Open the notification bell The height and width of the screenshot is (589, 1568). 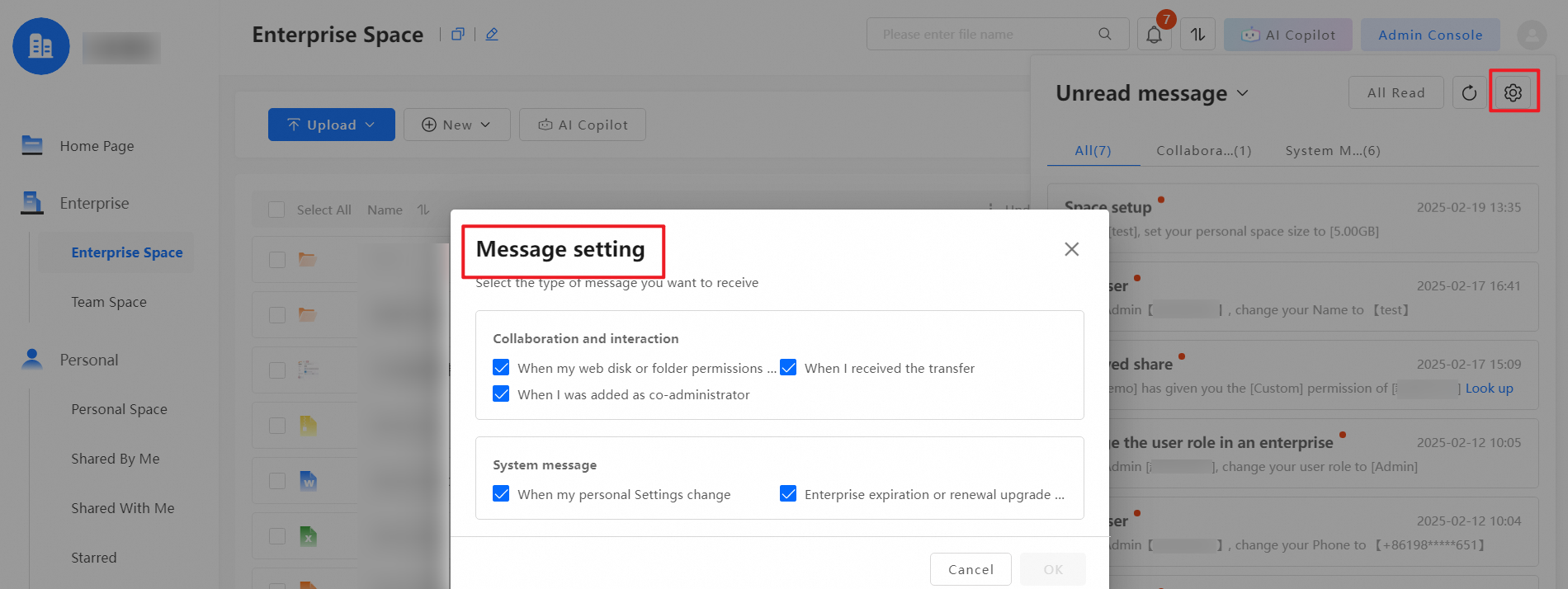tap(1154, 35)
